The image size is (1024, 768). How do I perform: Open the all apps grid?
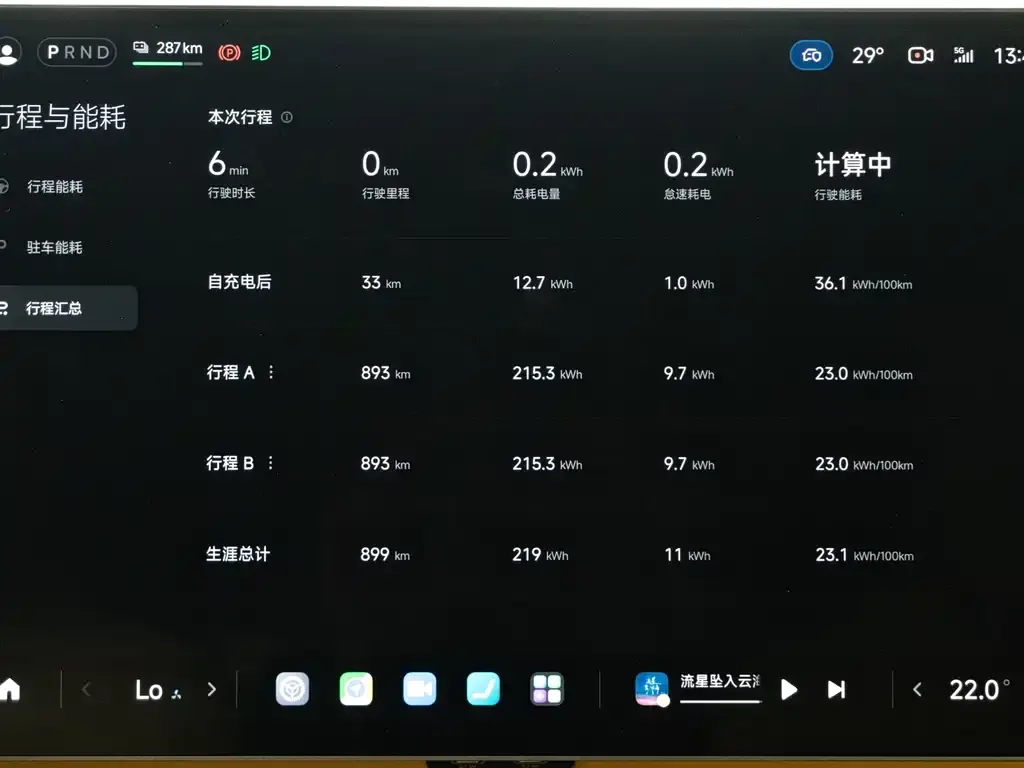coord(547,689)
